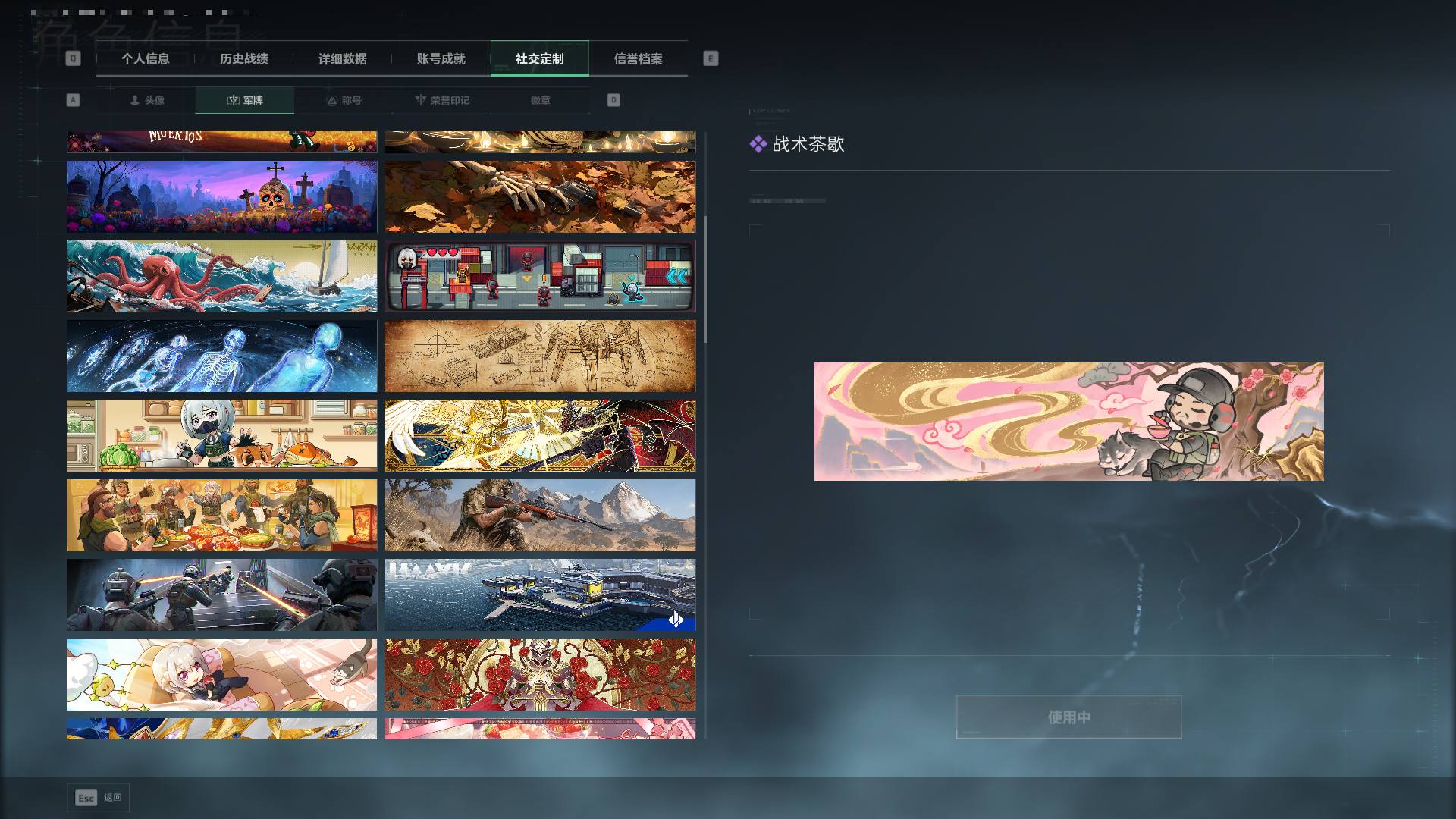Image resolution: width=1456 pixels, height=819 pixels.
Task: Open the 信誉档案 tab
Action: (x=639, y=58)
